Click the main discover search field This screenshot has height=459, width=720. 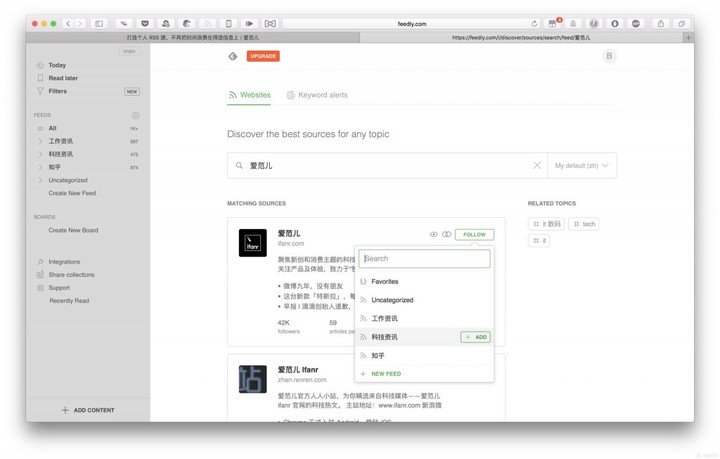[x=387, y=165]
